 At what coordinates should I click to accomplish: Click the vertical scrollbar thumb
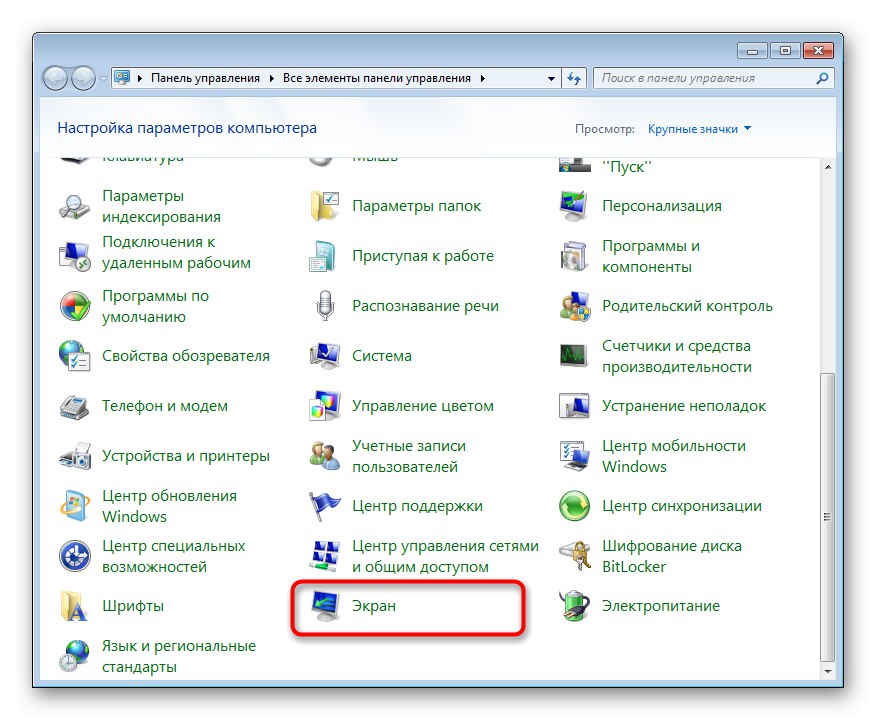(x=827, y=517)
